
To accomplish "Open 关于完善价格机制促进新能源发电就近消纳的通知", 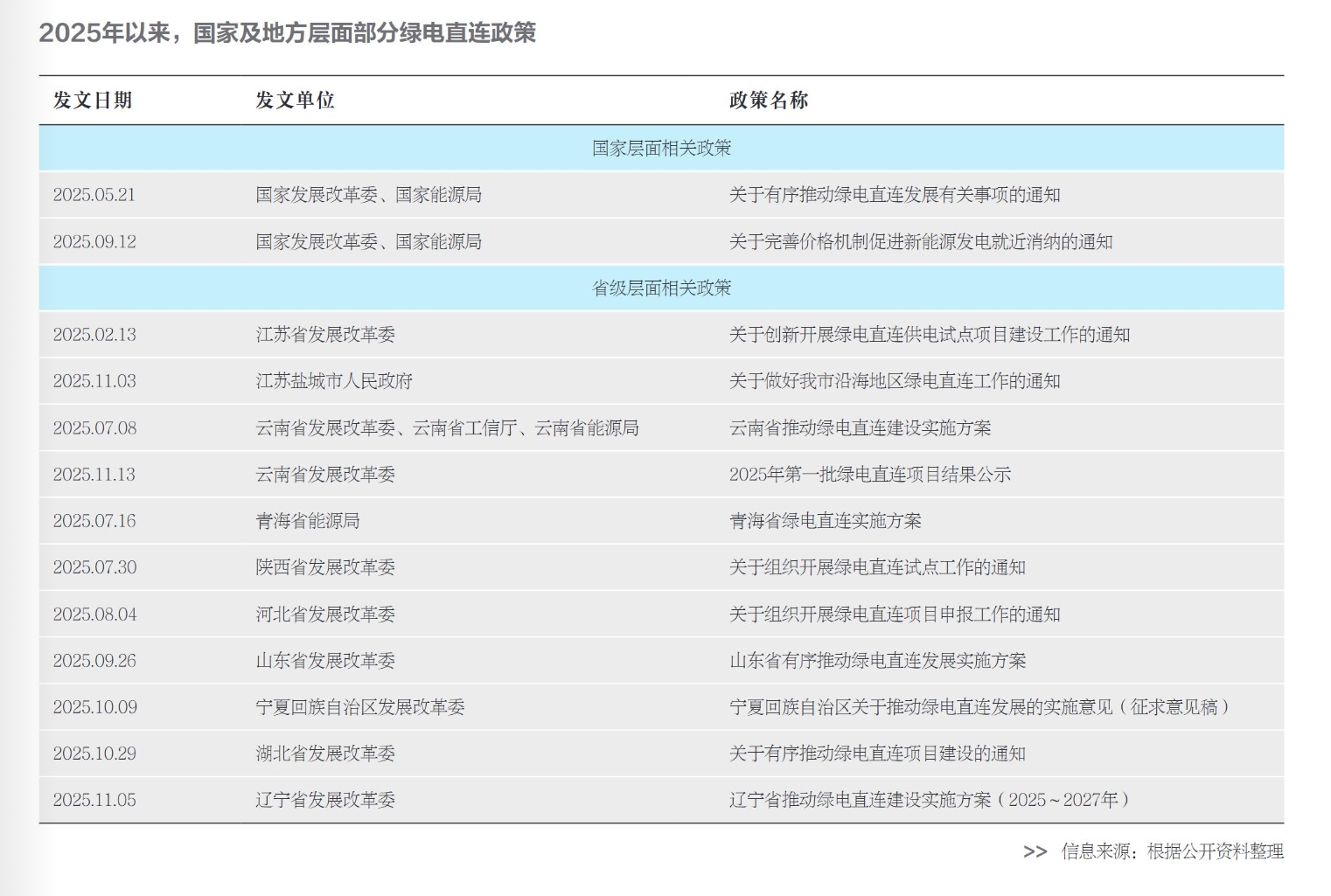I will (921, 242).
